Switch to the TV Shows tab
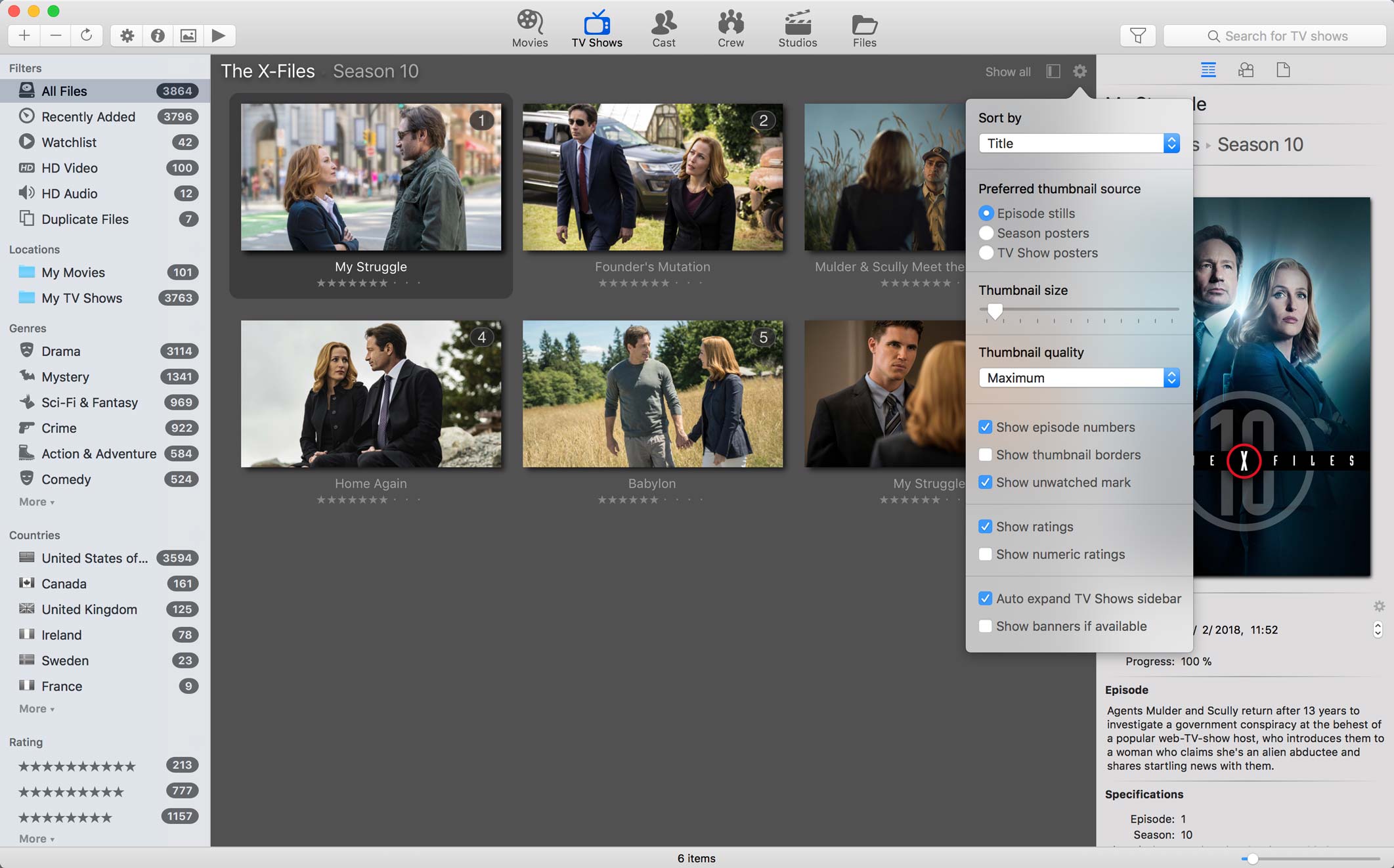 point(597,29)
